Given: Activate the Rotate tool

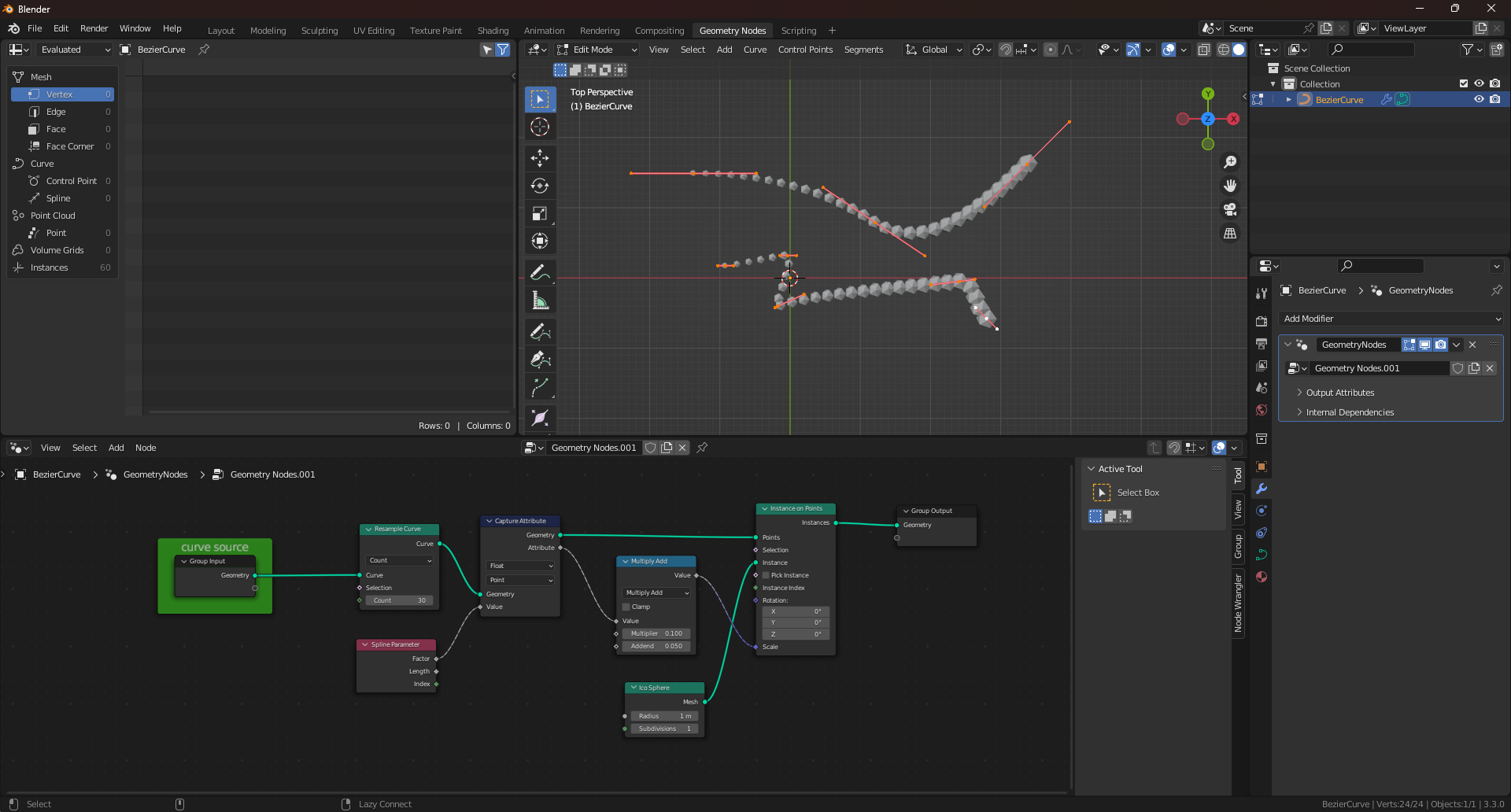Looking at the screenshot, I should pos(540,186).
